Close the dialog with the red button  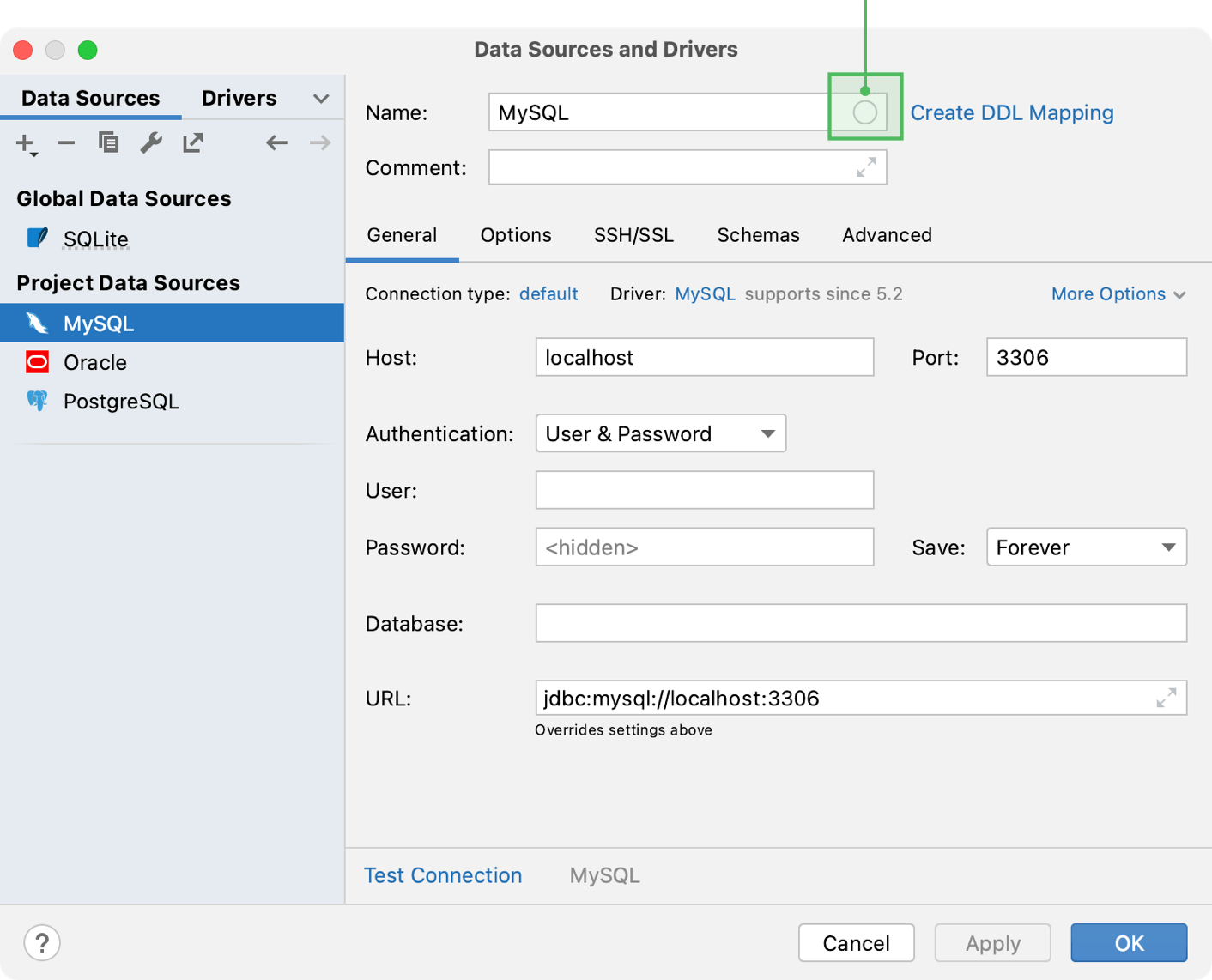[23, 50]
